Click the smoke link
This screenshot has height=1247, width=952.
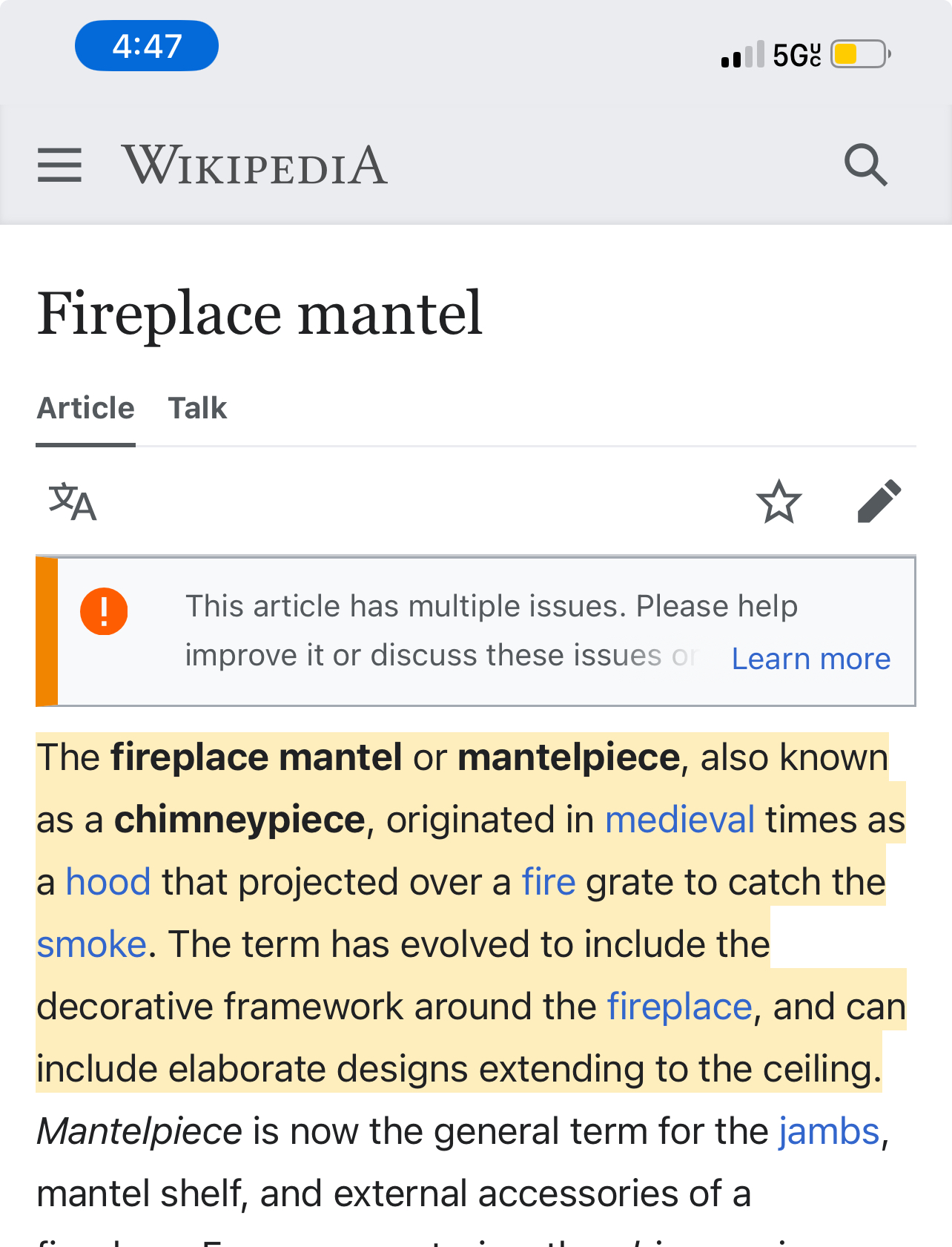[x=92, y=944]
